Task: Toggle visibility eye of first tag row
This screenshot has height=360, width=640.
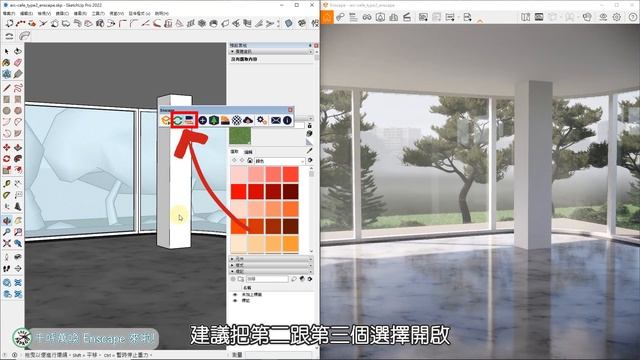Action: click(235, 294)
